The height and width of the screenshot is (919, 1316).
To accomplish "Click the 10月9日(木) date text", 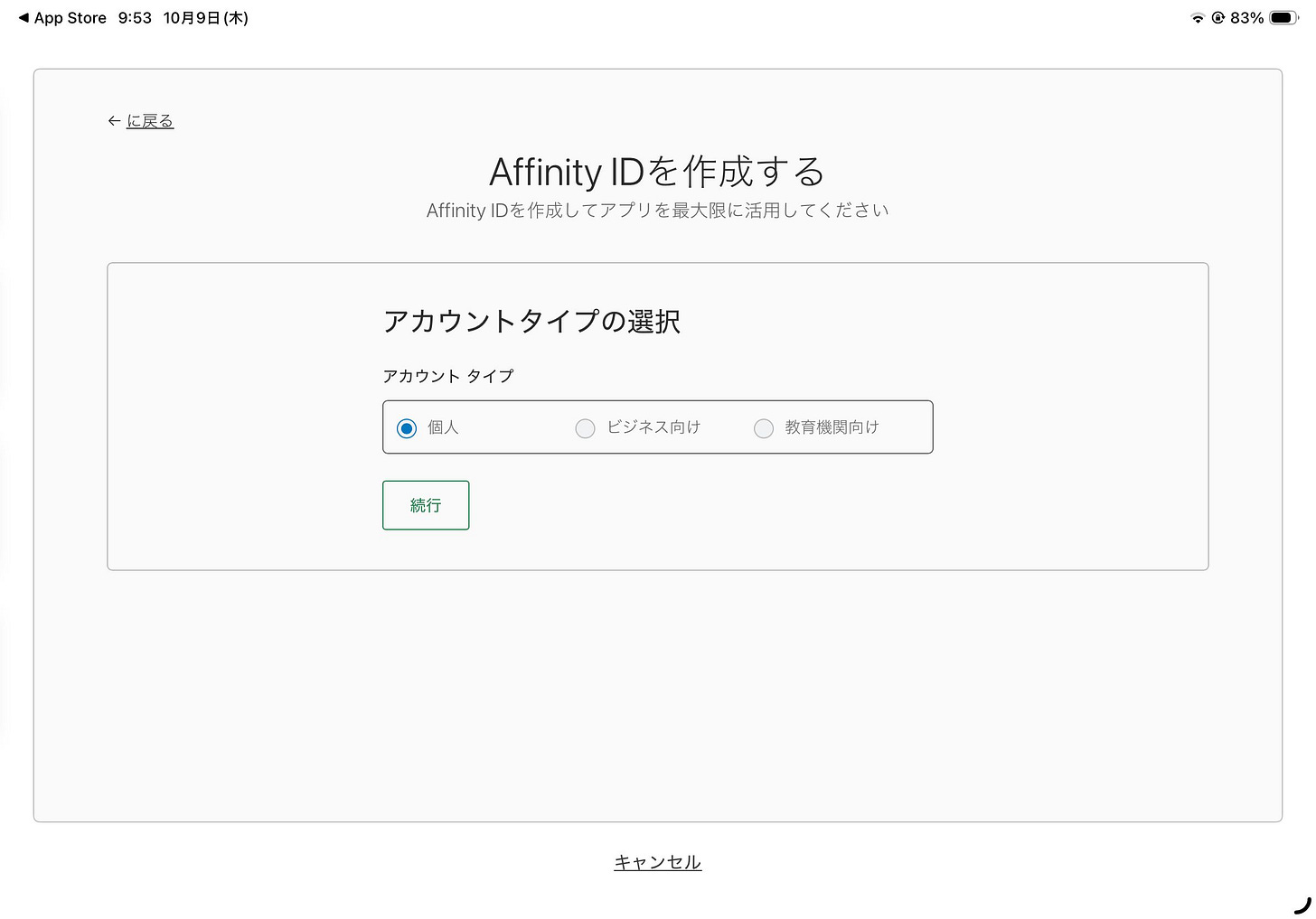I will coord(206,18).
